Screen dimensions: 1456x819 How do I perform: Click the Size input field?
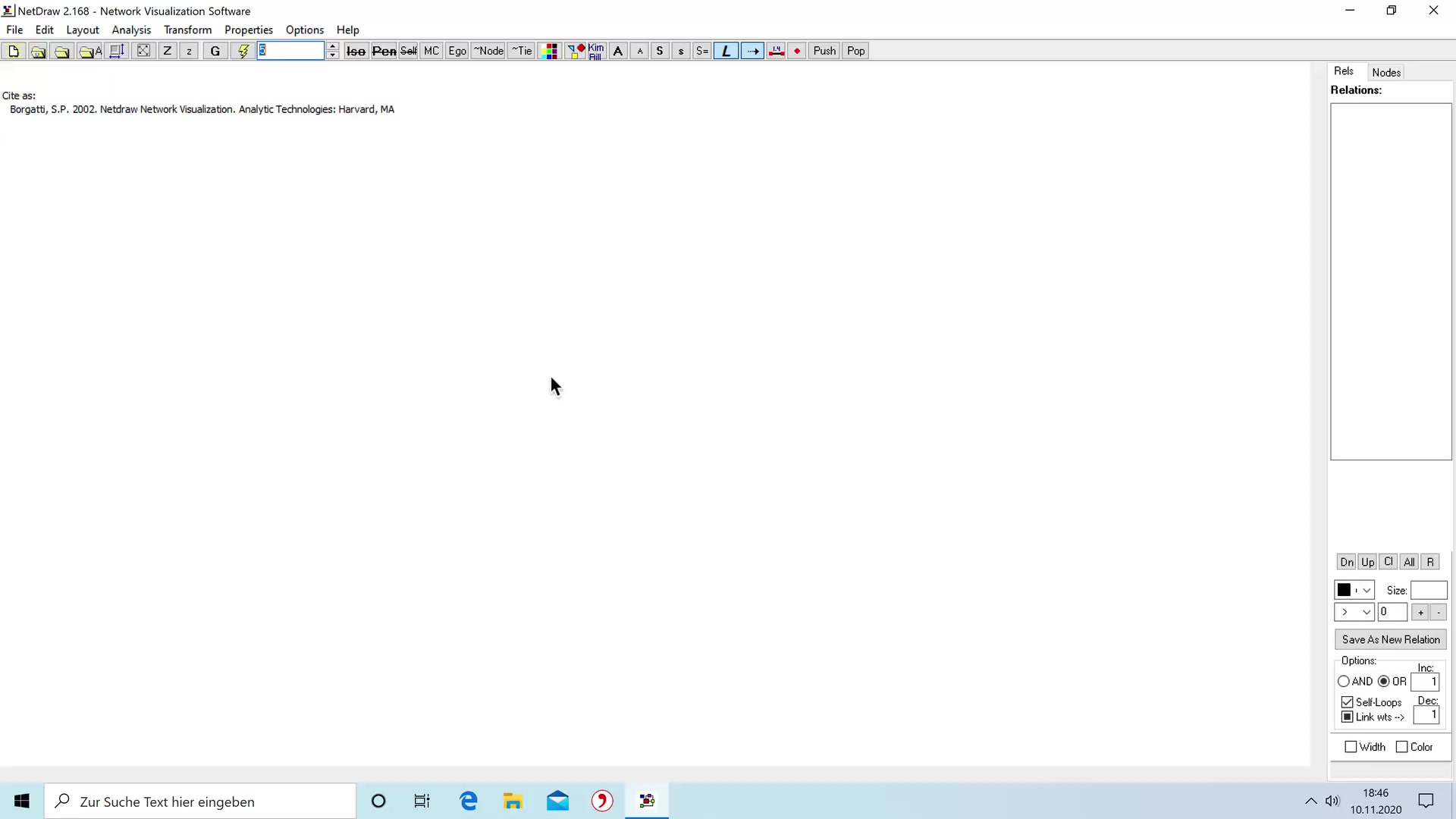click(1428, 590)
